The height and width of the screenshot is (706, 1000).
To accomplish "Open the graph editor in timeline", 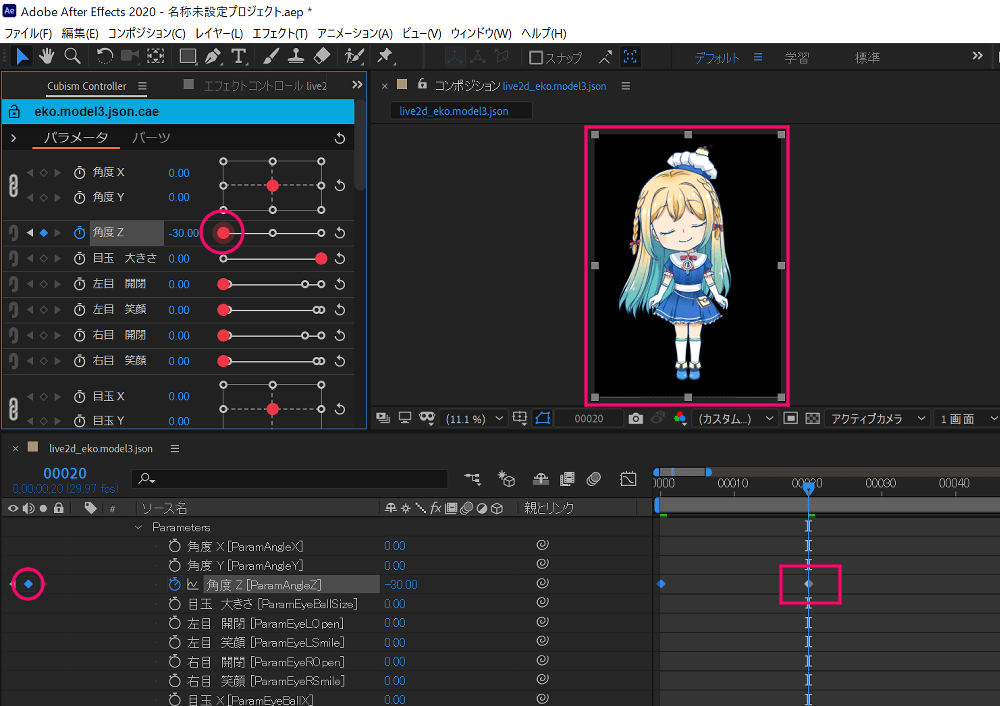I will tap(628, 478).
